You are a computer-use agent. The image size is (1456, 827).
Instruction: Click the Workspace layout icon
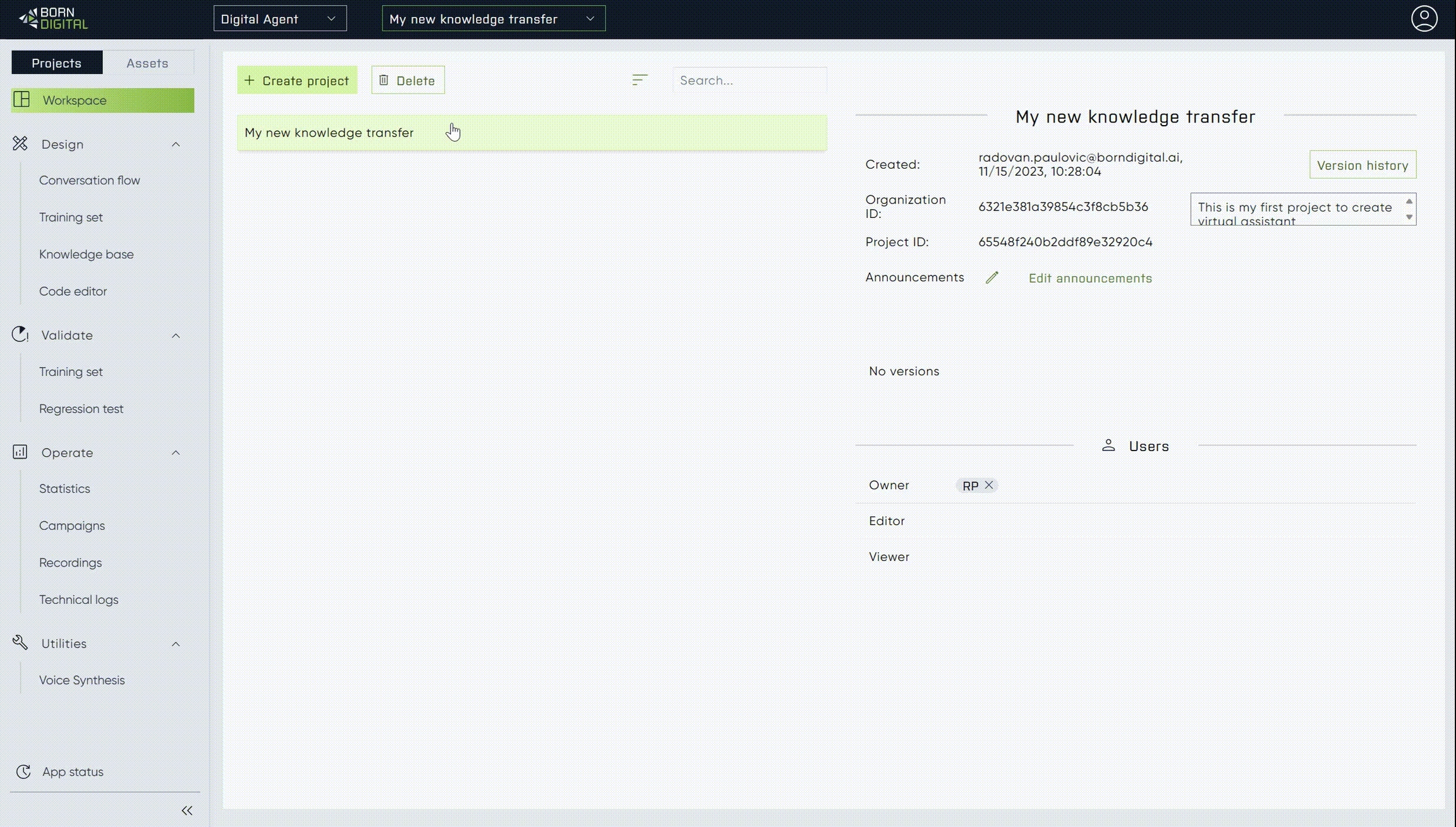point(22,100)
